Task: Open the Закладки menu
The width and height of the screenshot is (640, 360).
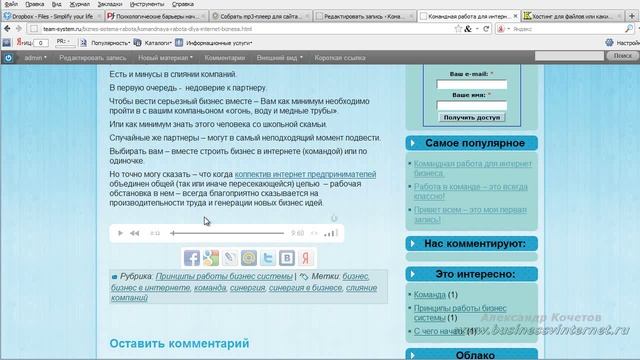Action: pos(110,4)
